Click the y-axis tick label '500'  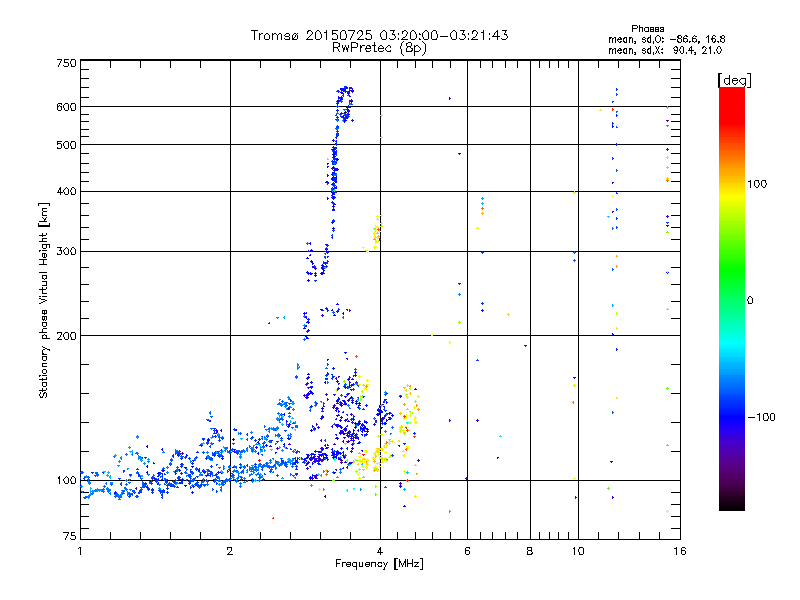tap(66, 145)
